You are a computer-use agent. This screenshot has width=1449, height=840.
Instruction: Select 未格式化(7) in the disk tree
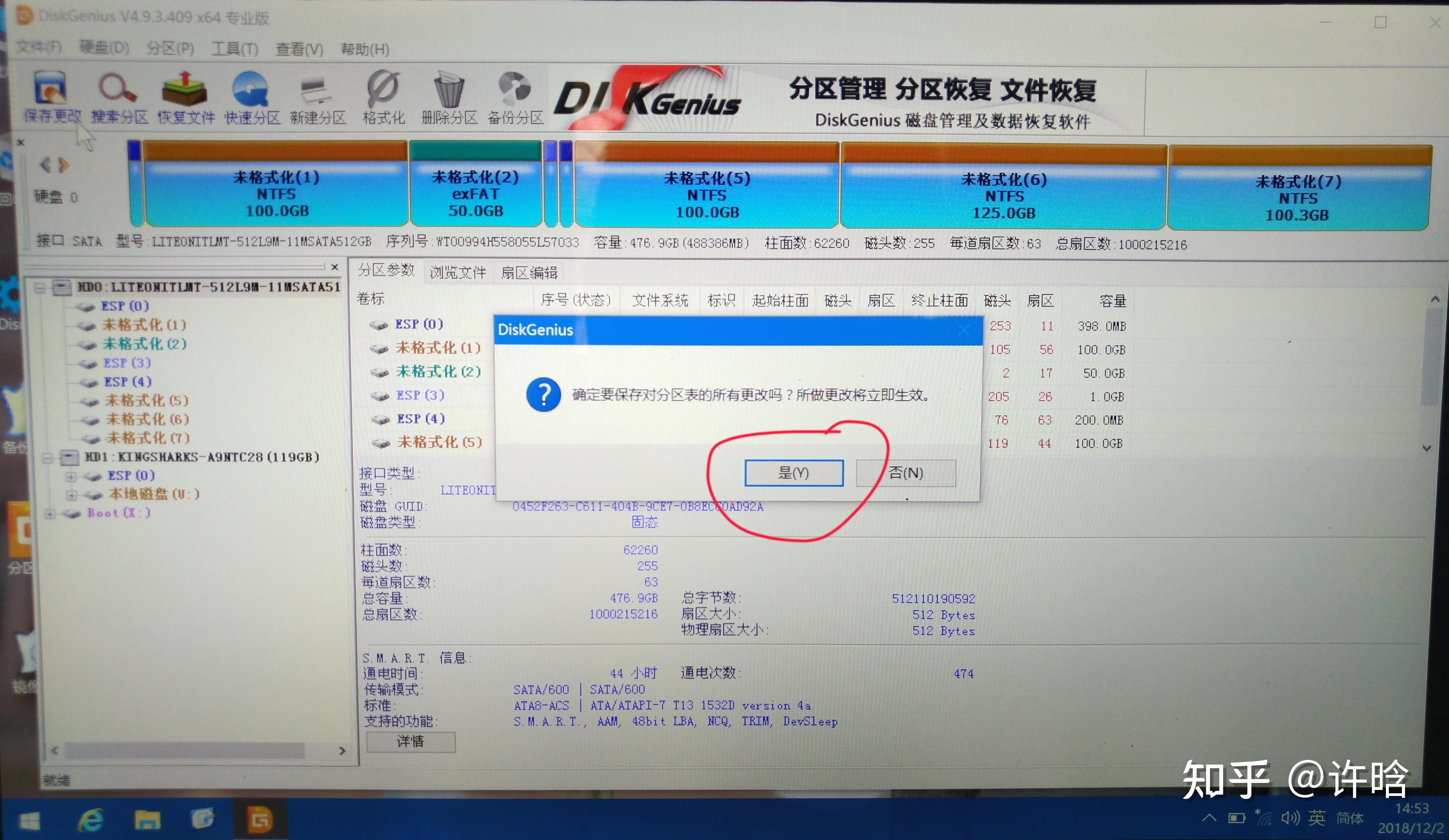click(x=148, y=438)
